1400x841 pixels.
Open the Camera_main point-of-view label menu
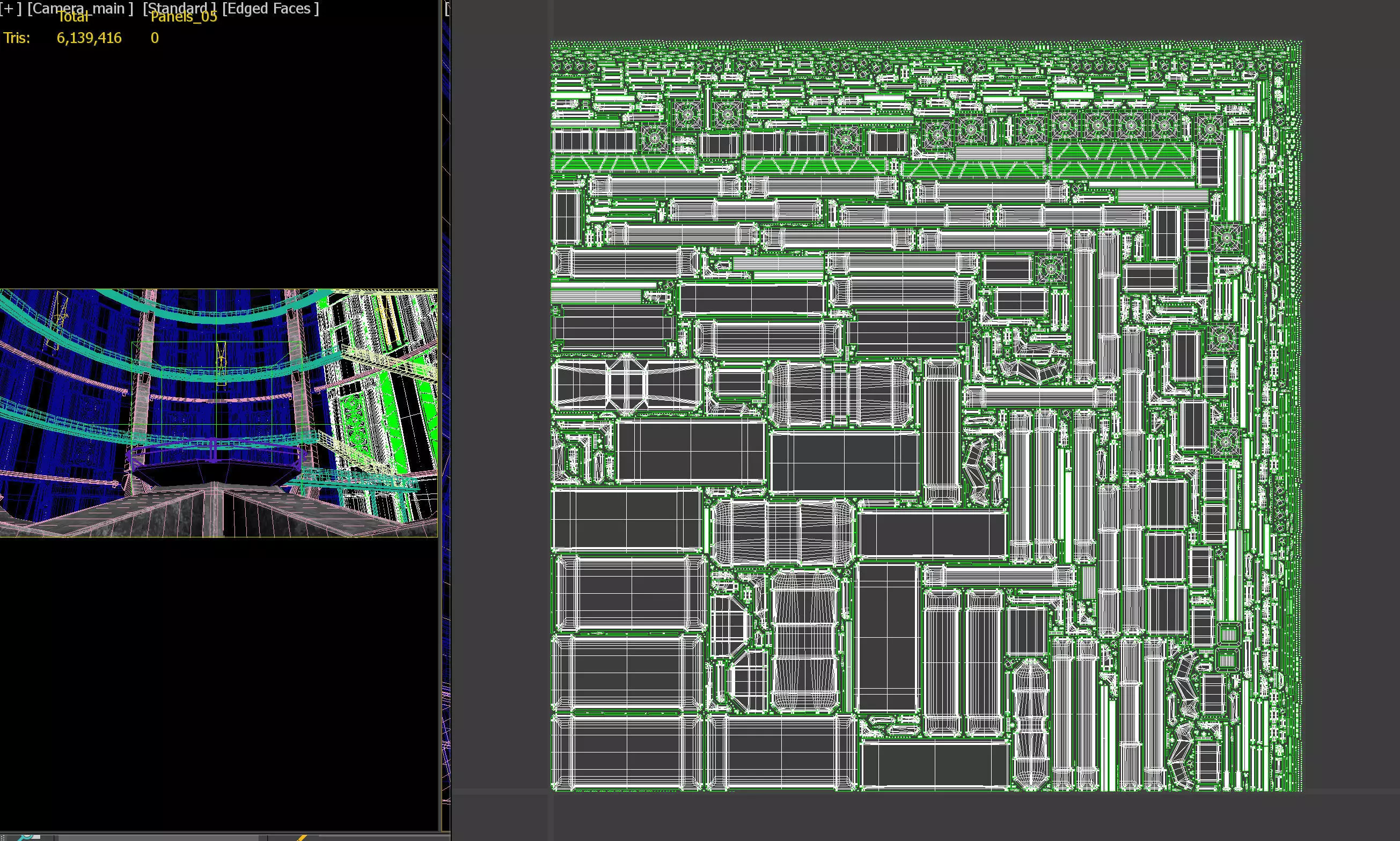(80, 9)
